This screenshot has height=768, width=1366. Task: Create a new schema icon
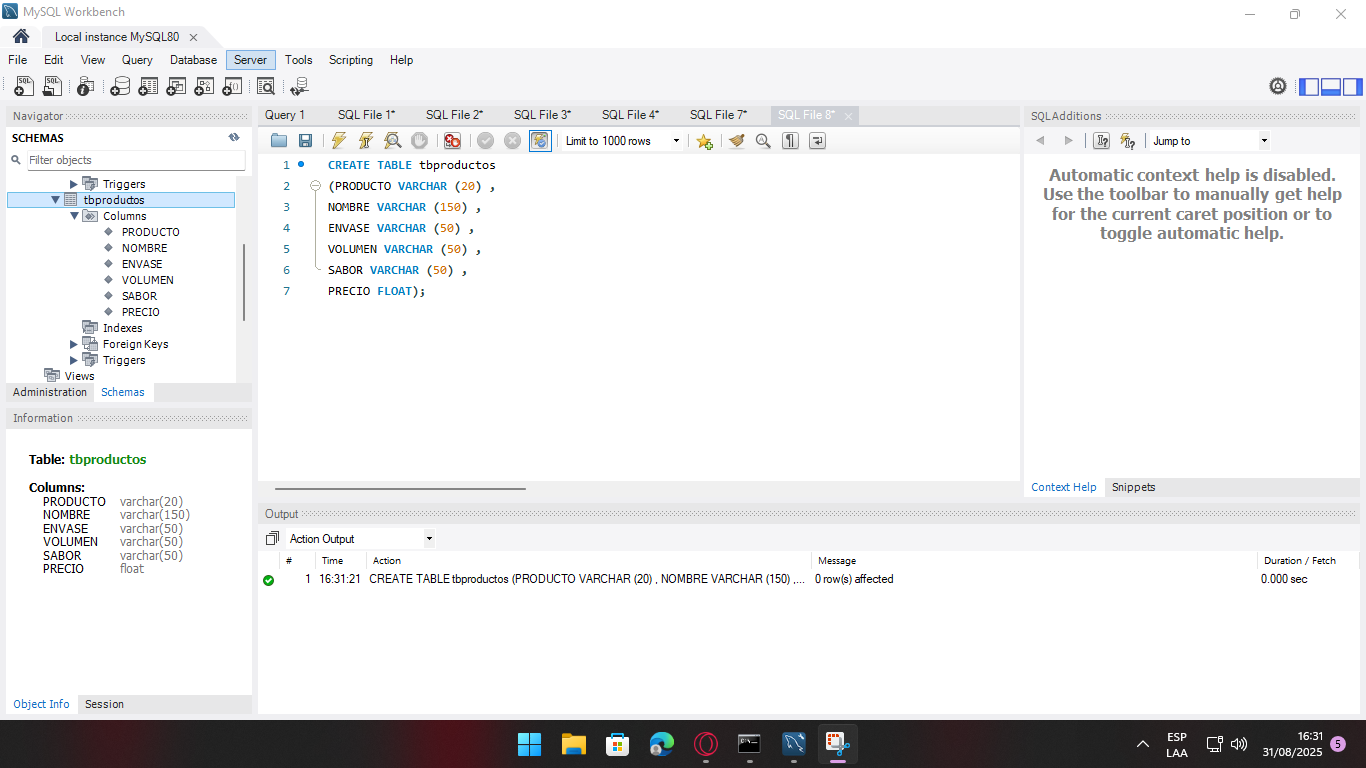(x=120, y=87)
